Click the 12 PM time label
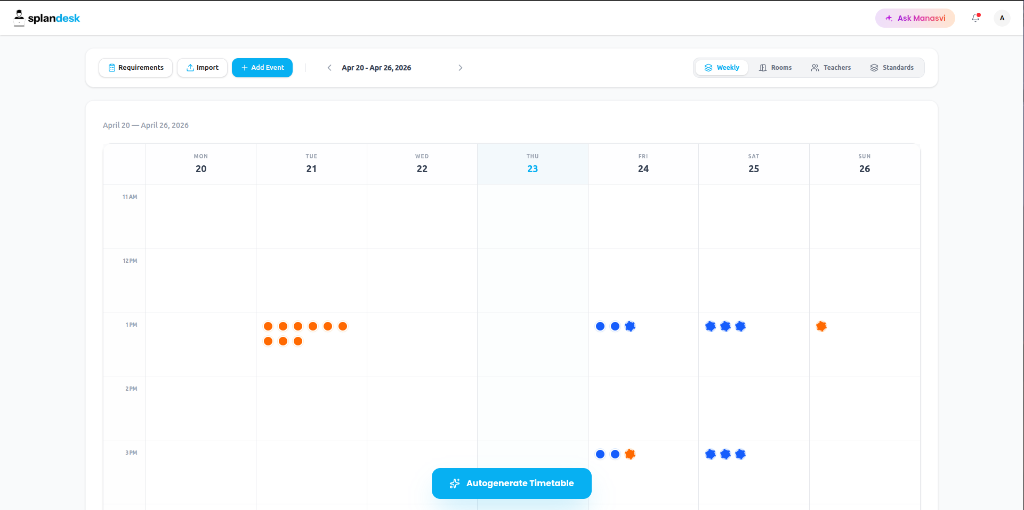 (x=129, y=261)
